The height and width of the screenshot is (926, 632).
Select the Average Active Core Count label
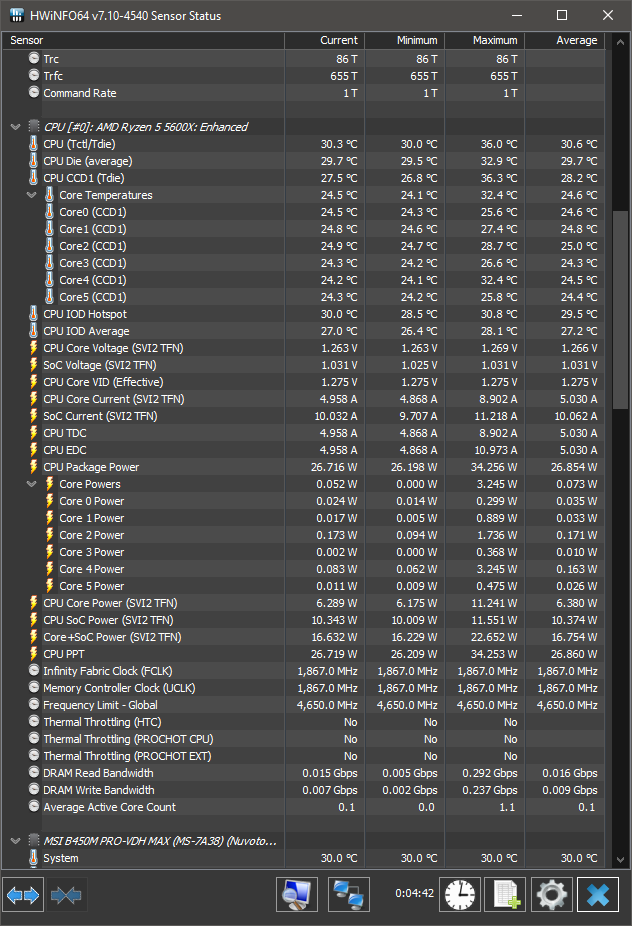point(109,807)
